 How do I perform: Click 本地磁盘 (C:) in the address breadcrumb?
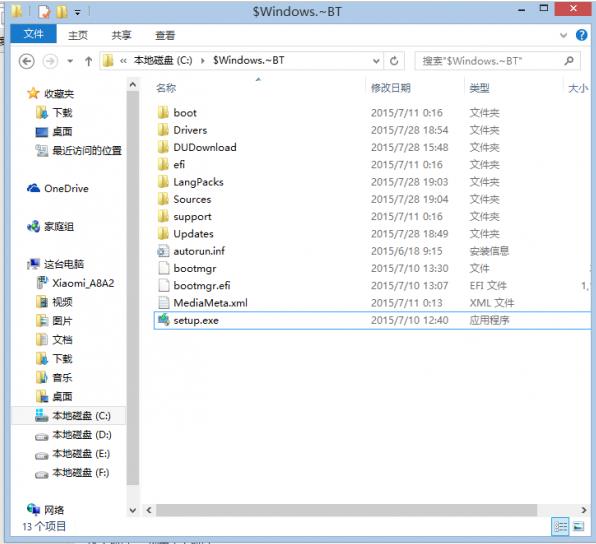(x=163, y=61)
